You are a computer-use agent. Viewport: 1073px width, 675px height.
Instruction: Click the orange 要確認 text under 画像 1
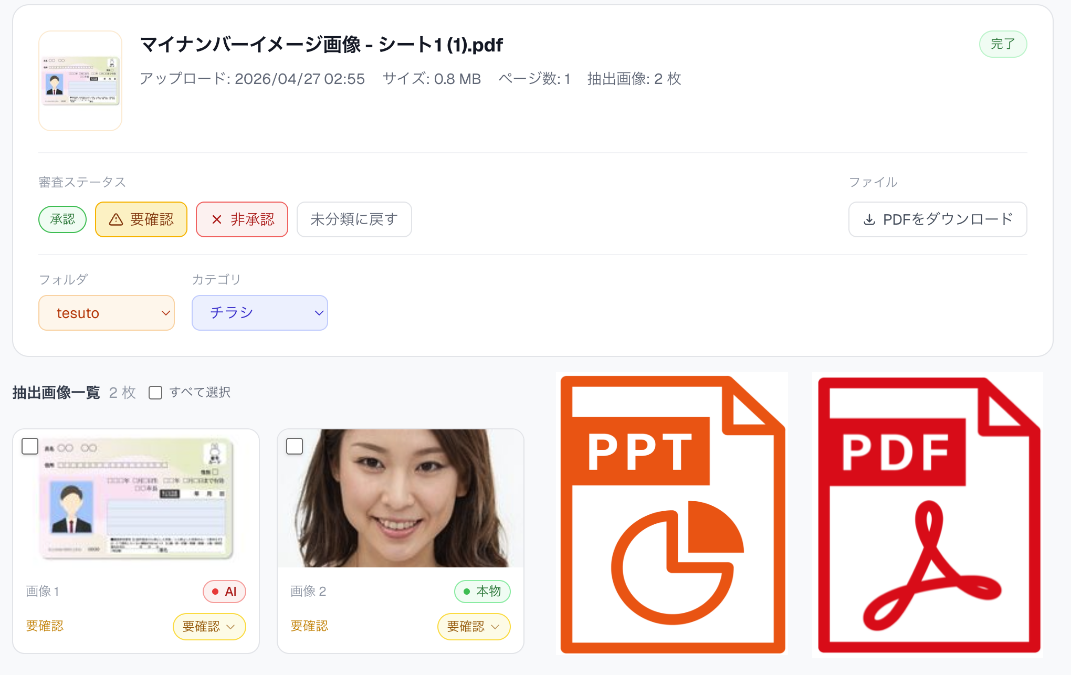[44, 626]
